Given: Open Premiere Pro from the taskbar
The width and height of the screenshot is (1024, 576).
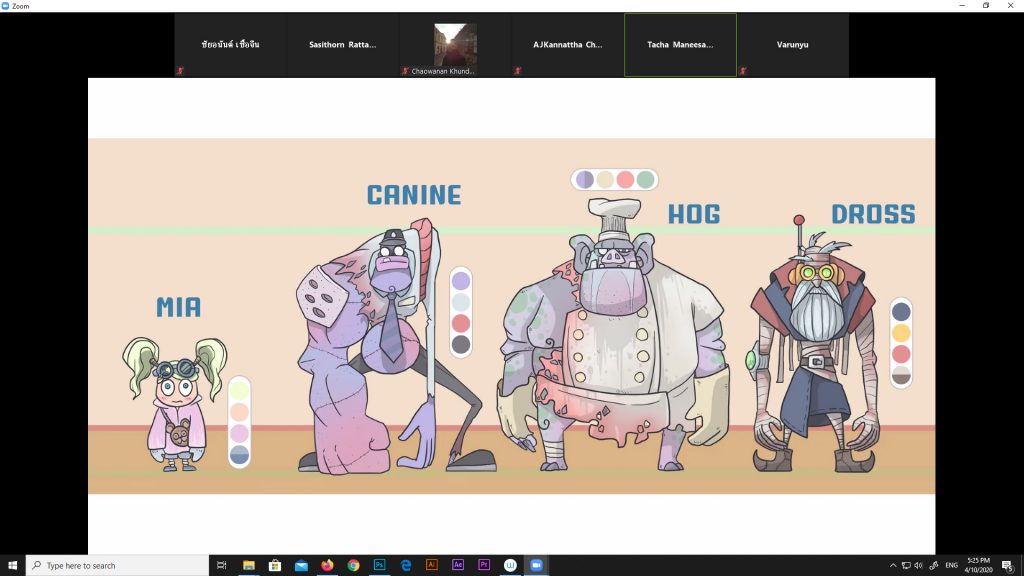Looking at the screenshot, I should pos(484,565).
